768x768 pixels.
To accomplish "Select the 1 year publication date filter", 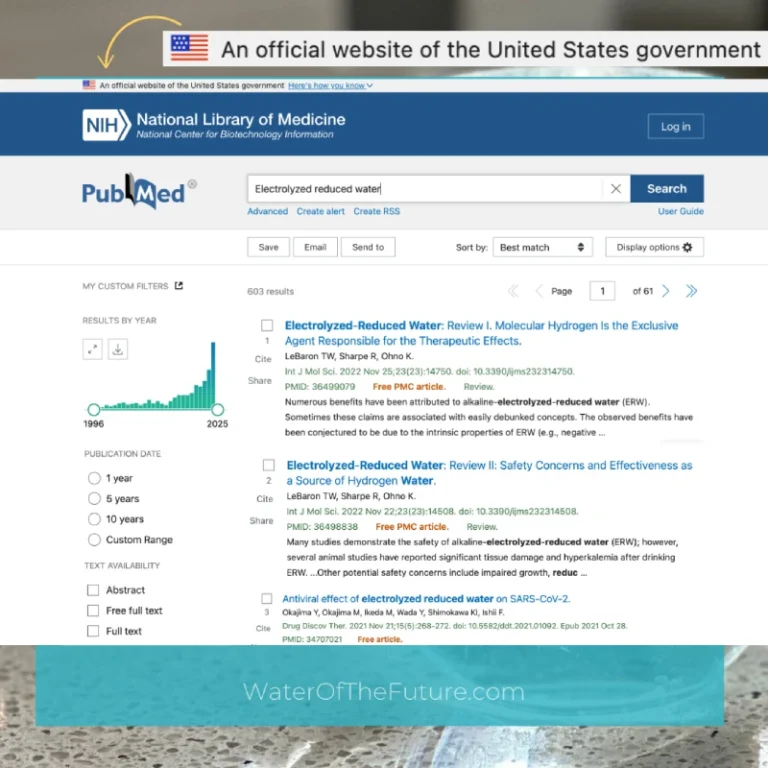I will coord(94,478).
